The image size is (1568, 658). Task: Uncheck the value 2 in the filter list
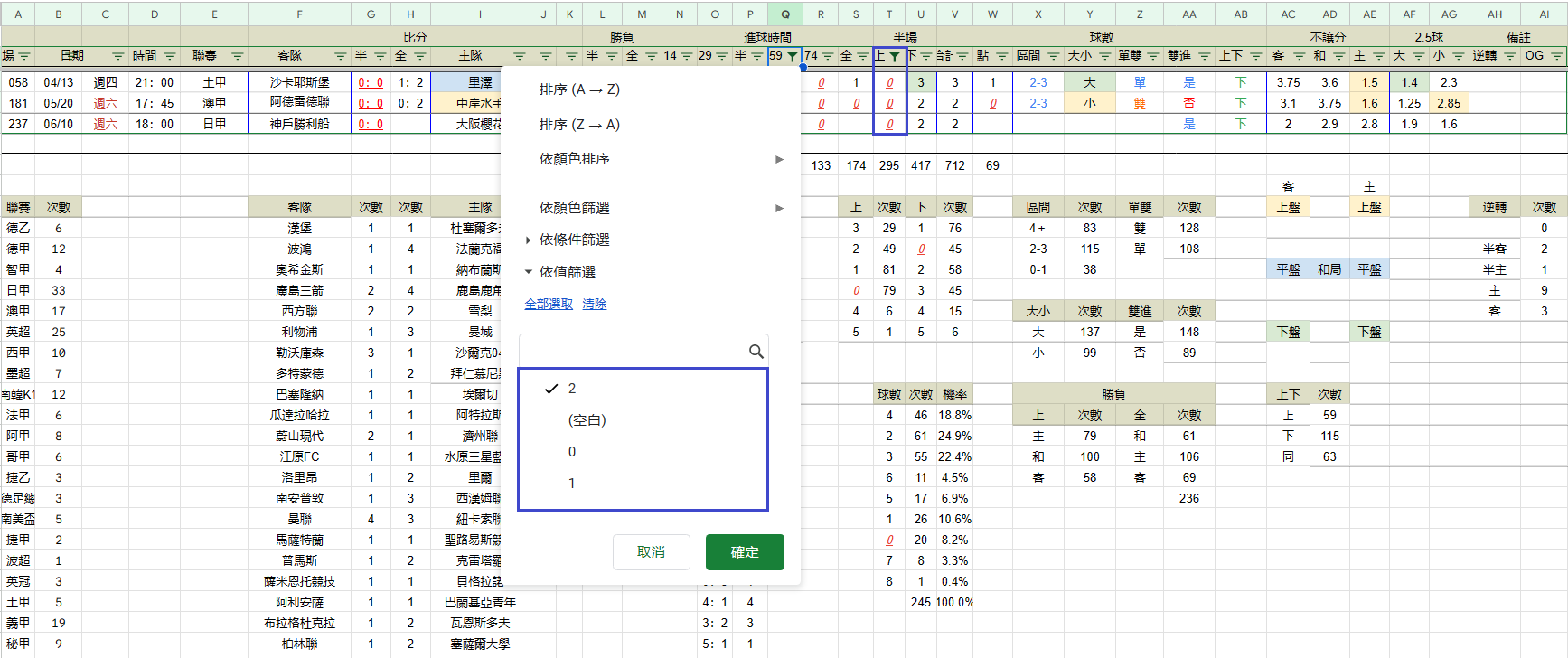point(552,389)
